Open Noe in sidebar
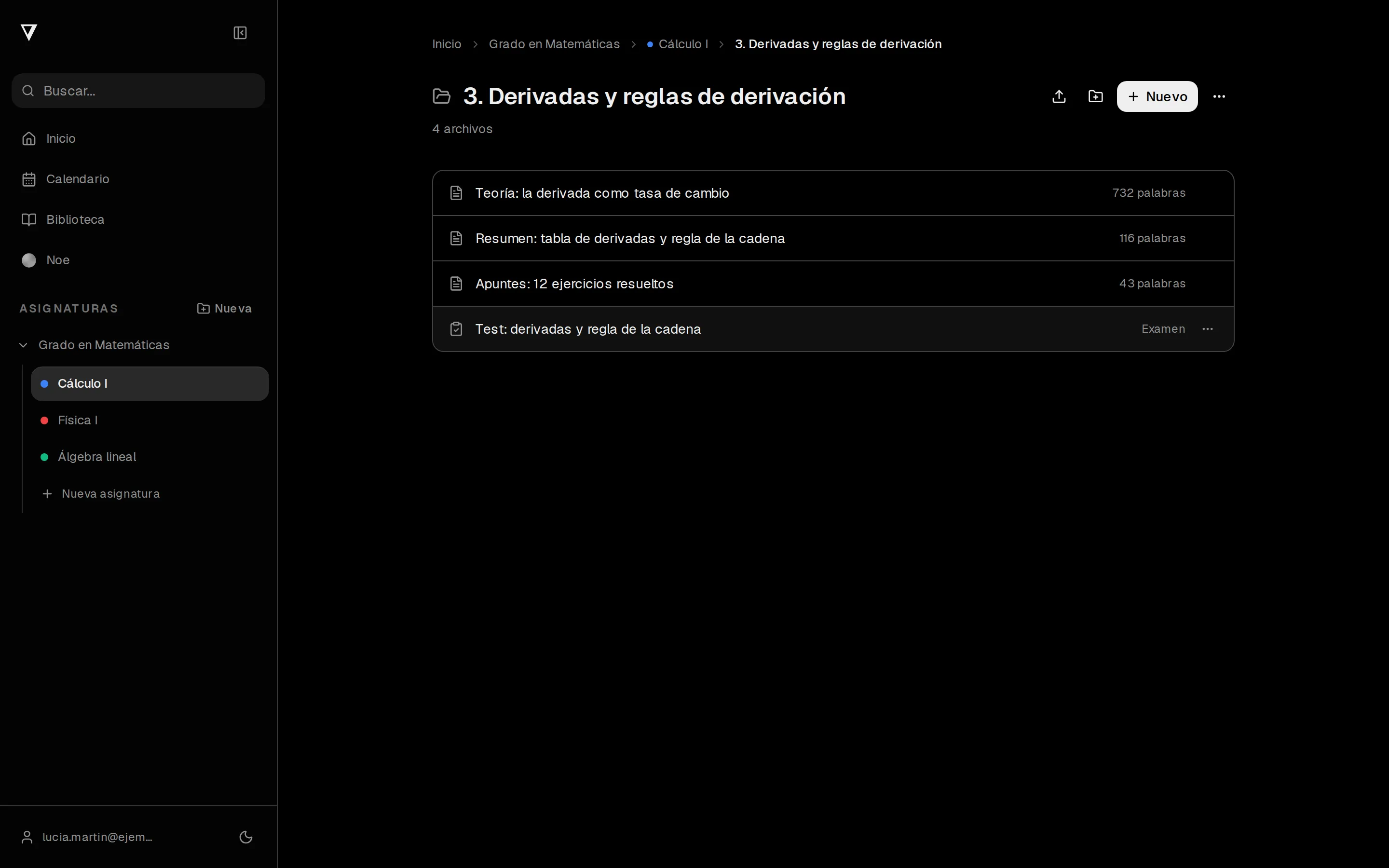The image size is (1389, 868). tap(138, 260)
